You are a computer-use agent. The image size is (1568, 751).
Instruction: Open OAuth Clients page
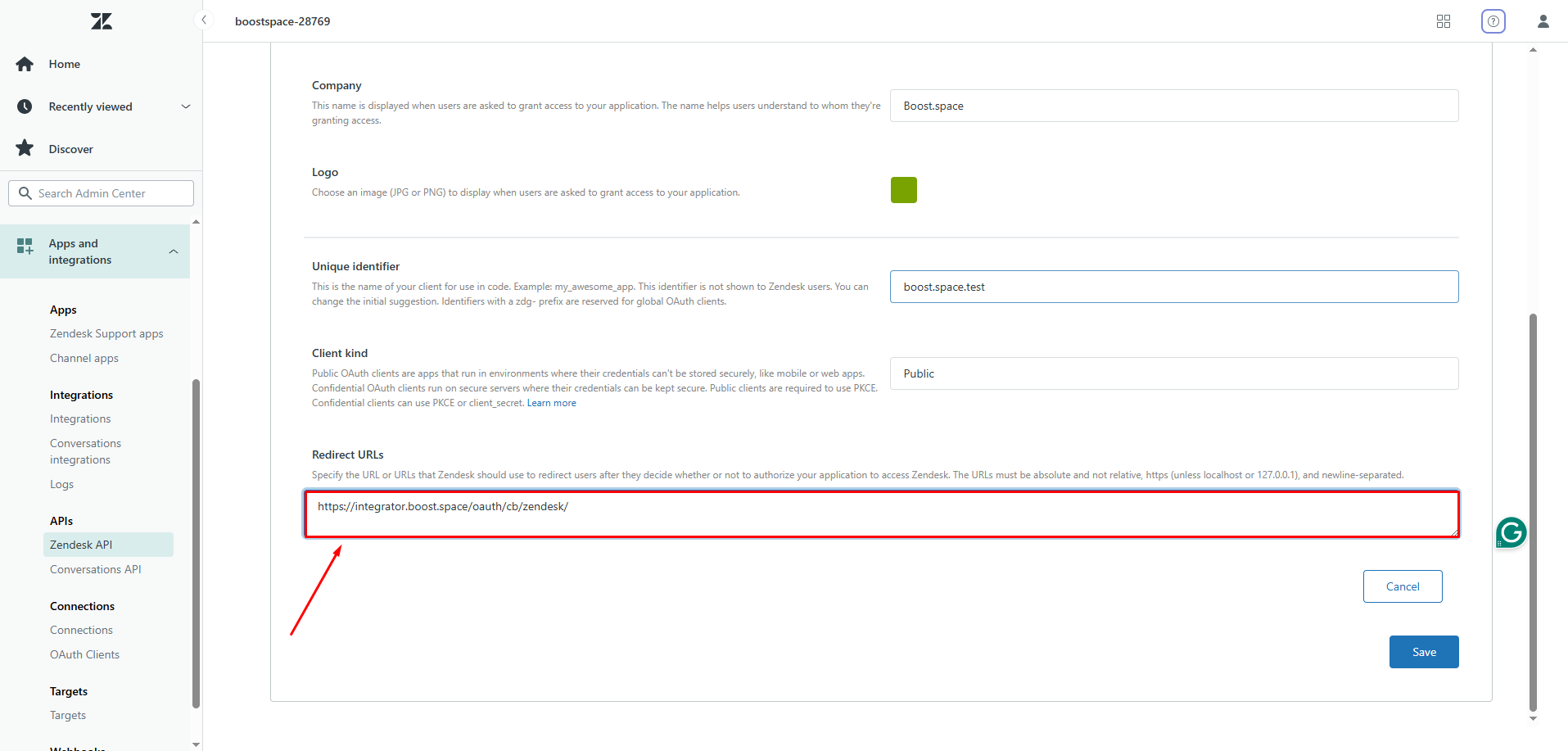tap(84, 654)
